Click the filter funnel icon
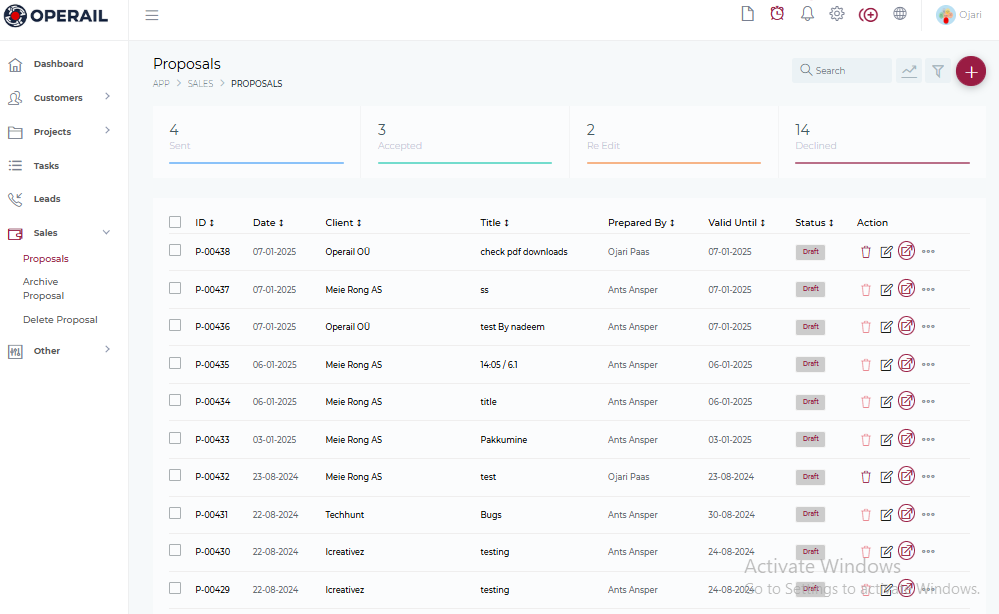The image size is (999, 614). (x=938, y=71)
